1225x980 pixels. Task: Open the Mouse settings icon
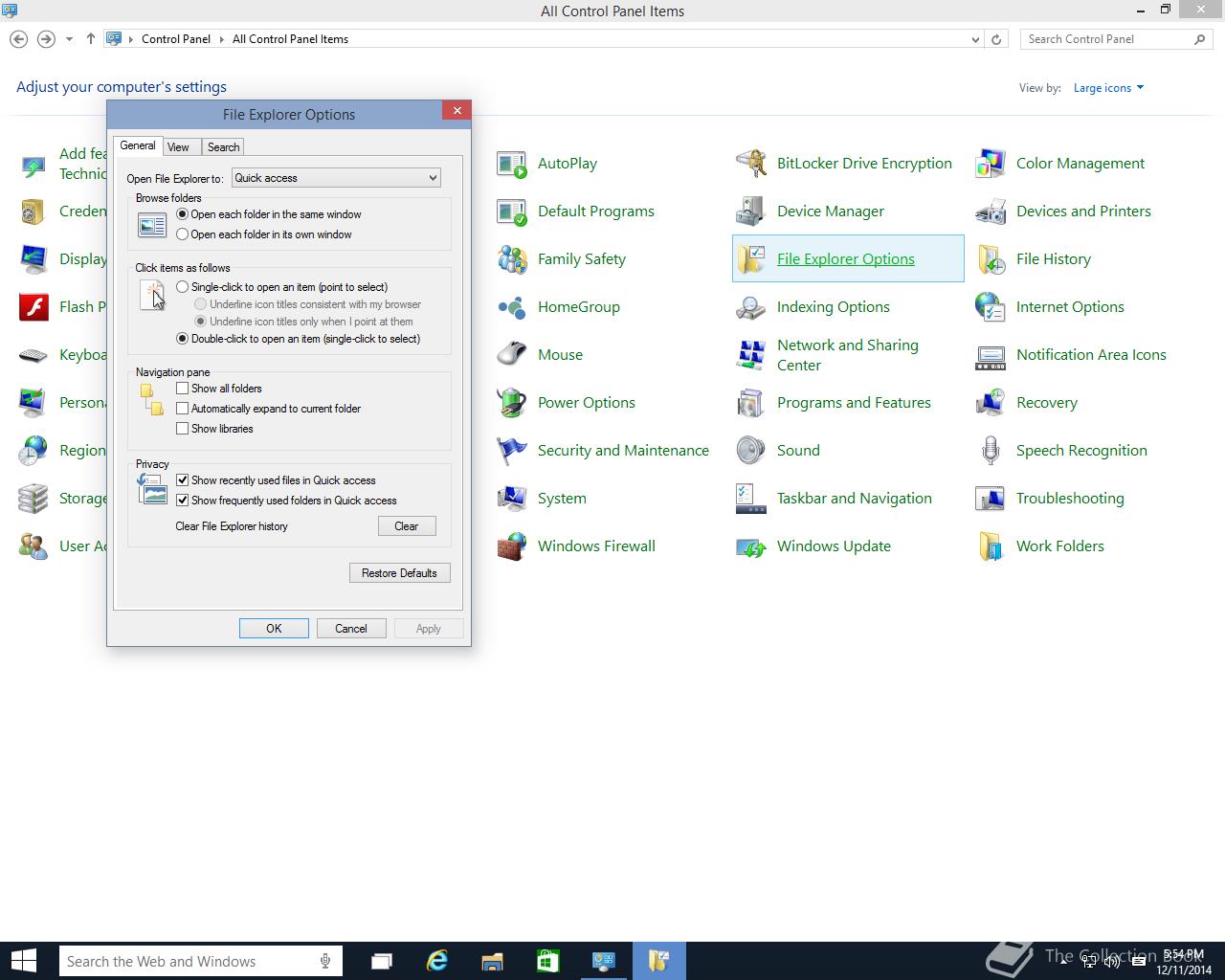point(512,355)
